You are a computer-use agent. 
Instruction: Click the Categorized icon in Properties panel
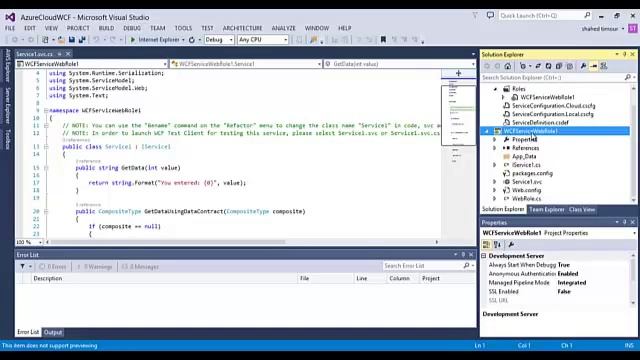tap(486, 244)
